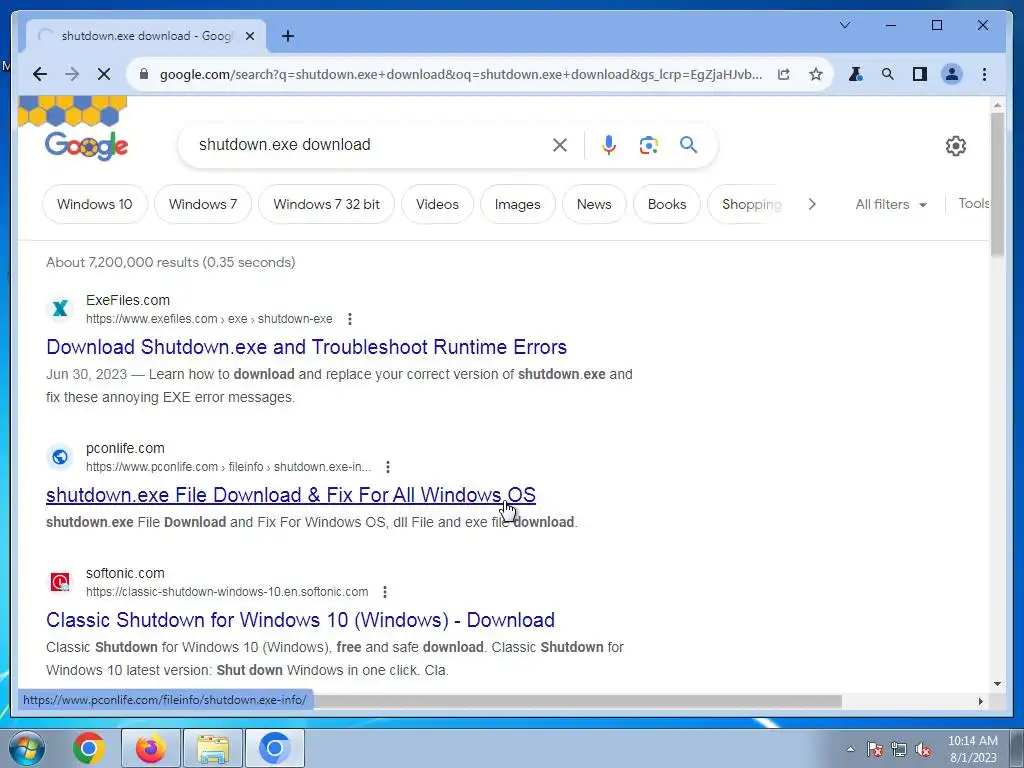The image size is (1024, 768).
Task: Click ExeFiles.com site favicon
Action: pos(60,309)
